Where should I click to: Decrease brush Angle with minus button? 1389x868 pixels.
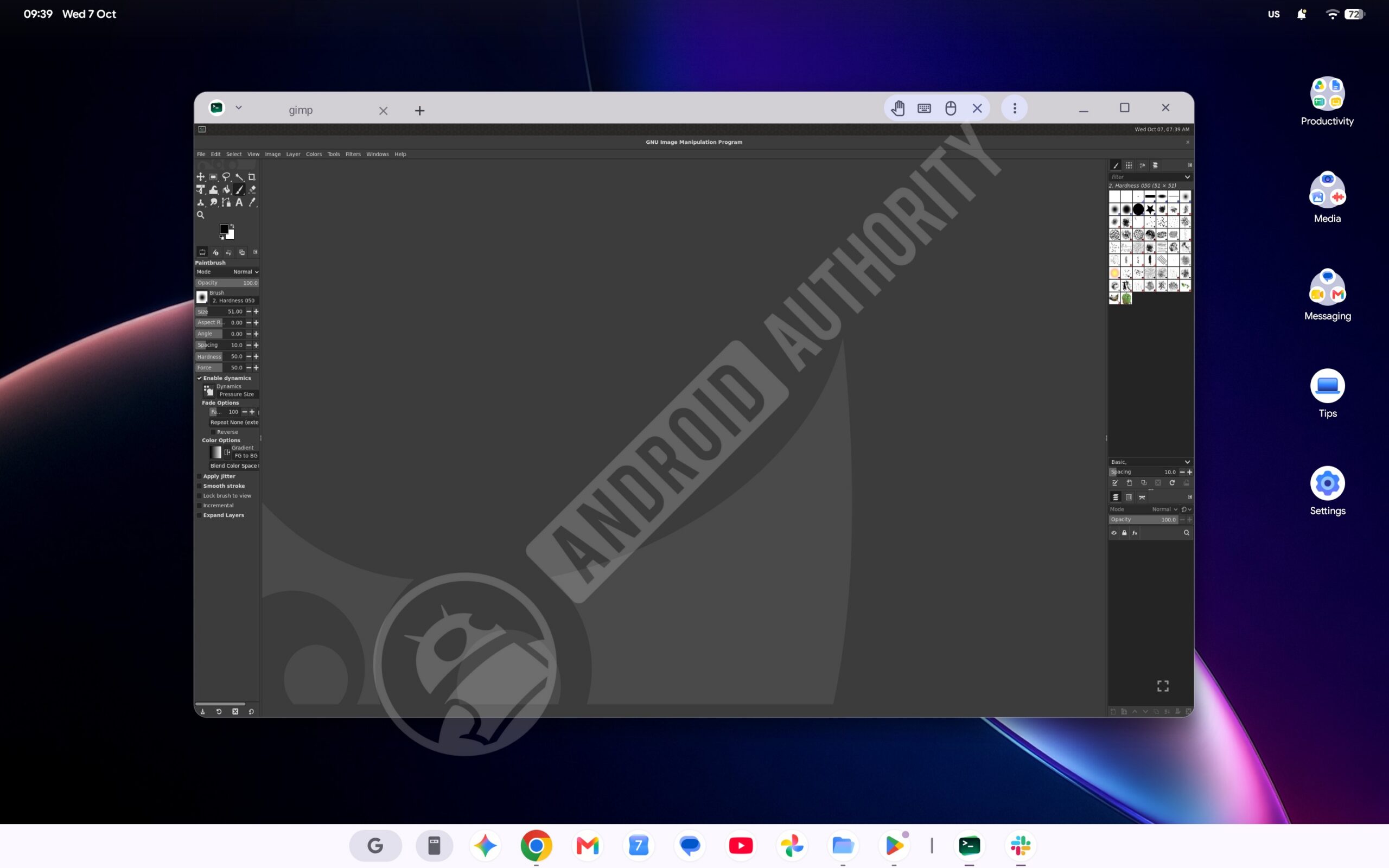click(249, 334)
